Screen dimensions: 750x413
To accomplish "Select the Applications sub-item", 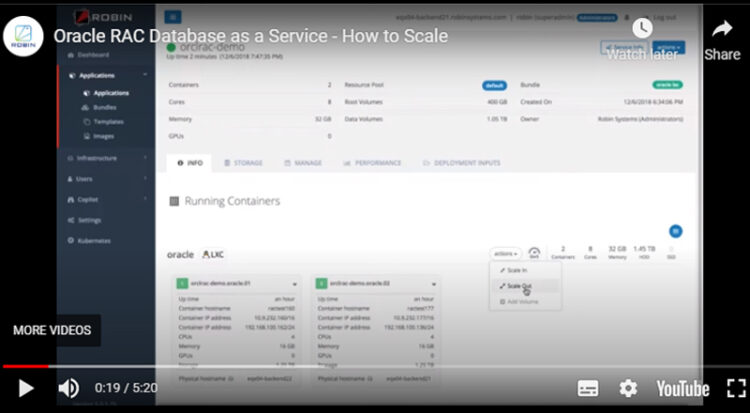I will pyautogui.click(x=106, y=93).
